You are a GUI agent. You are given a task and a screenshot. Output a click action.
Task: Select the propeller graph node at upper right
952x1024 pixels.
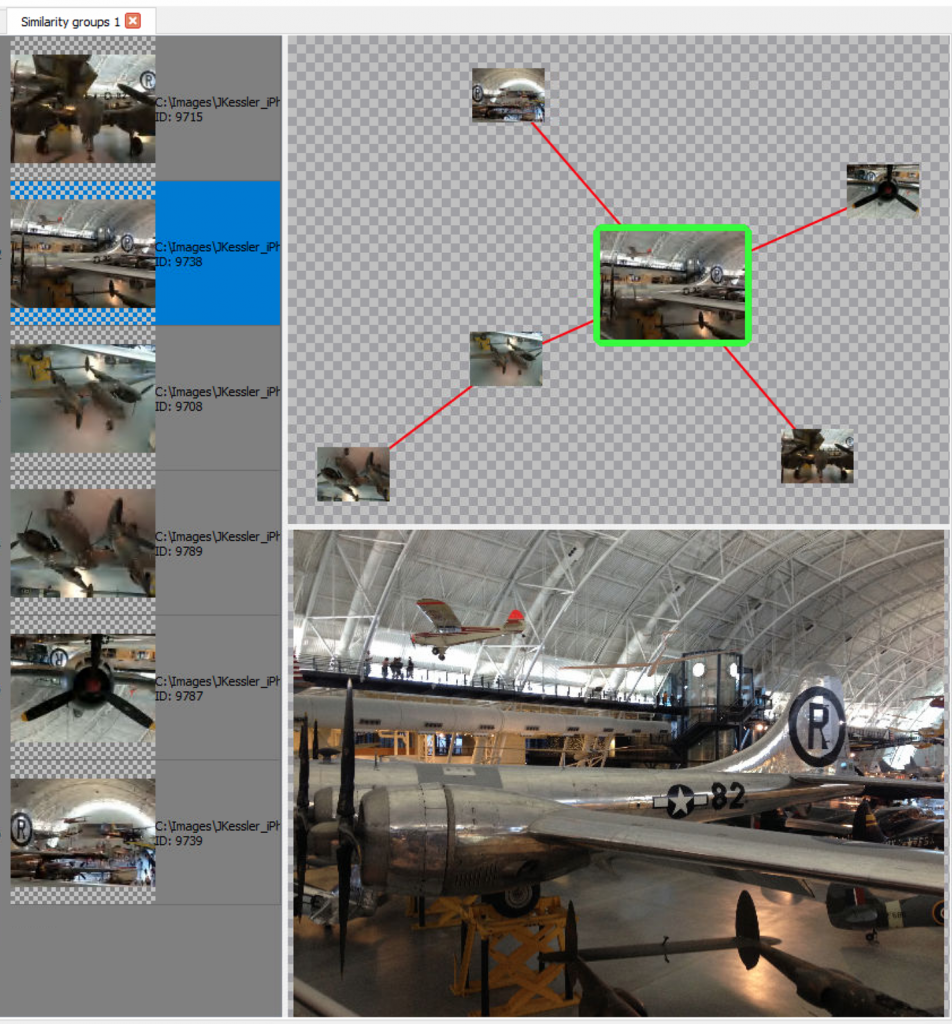(883, 190)
